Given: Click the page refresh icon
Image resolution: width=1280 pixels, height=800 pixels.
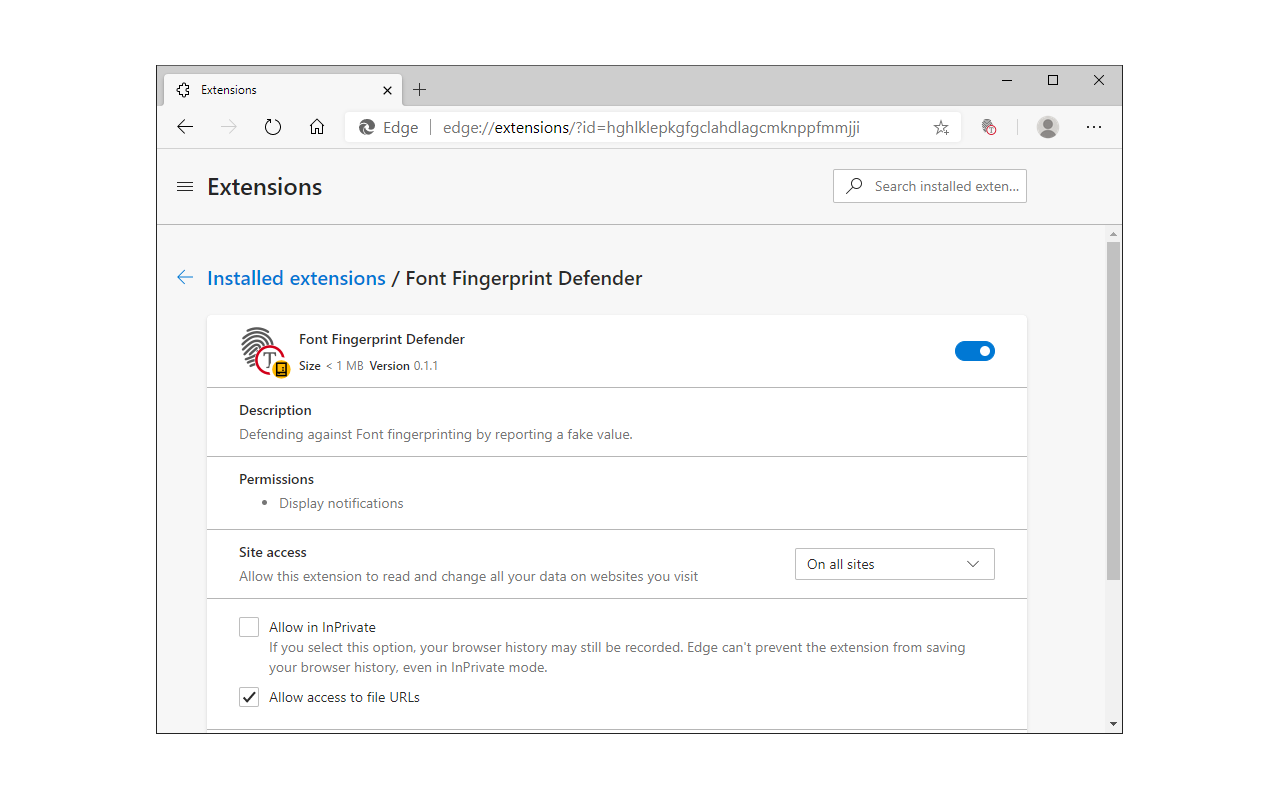Looking at the screenshot, I should (x=273, y=127).
